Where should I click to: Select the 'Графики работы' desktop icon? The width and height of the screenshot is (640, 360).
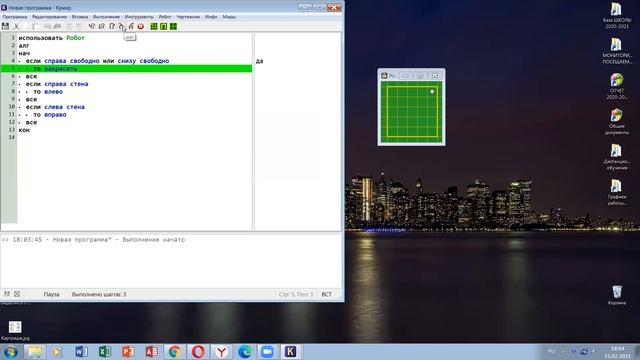[616, 192]
